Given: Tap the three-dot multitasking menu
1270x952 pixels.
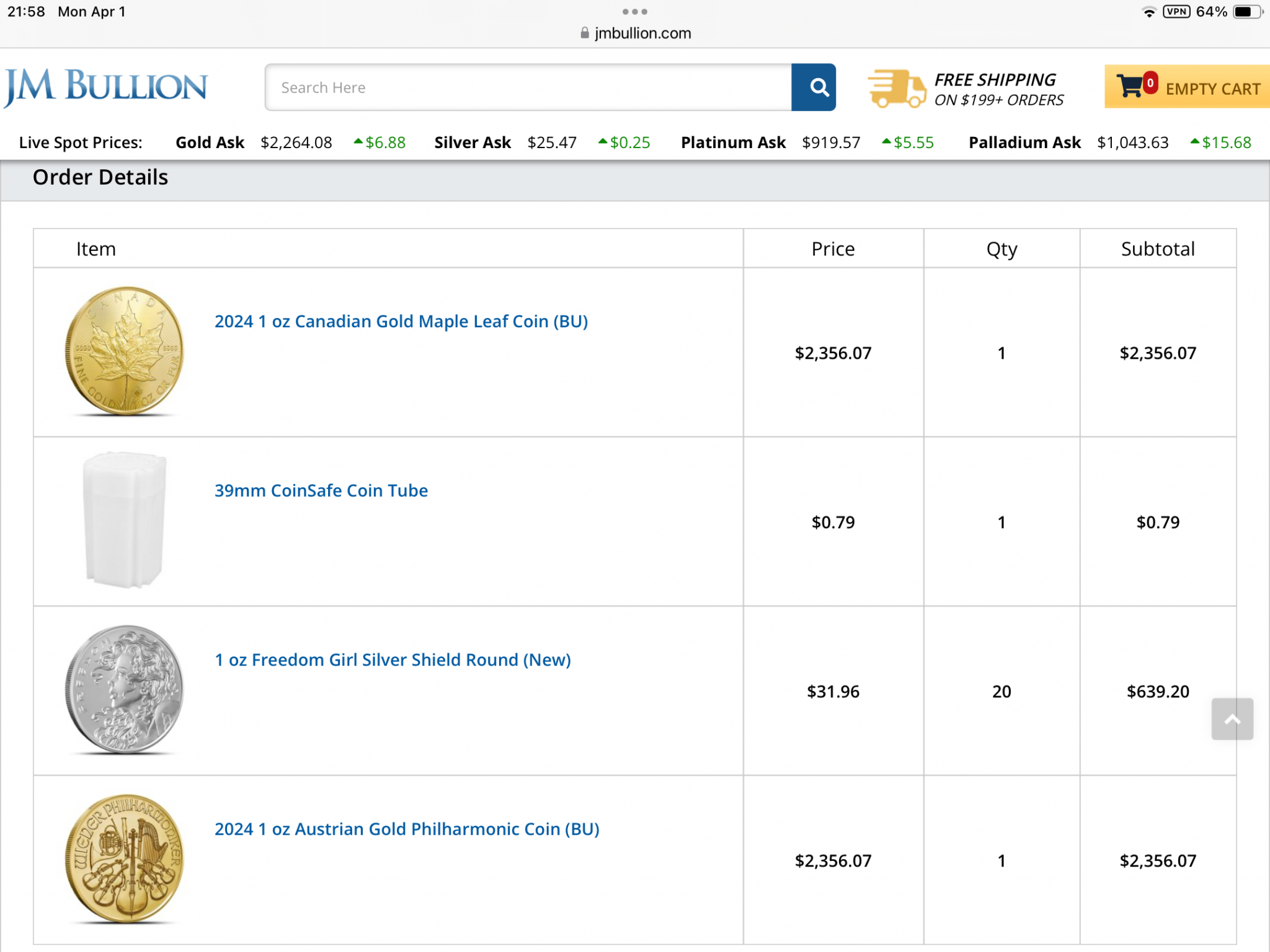Looking at the screenshot, I should point(635,11).
